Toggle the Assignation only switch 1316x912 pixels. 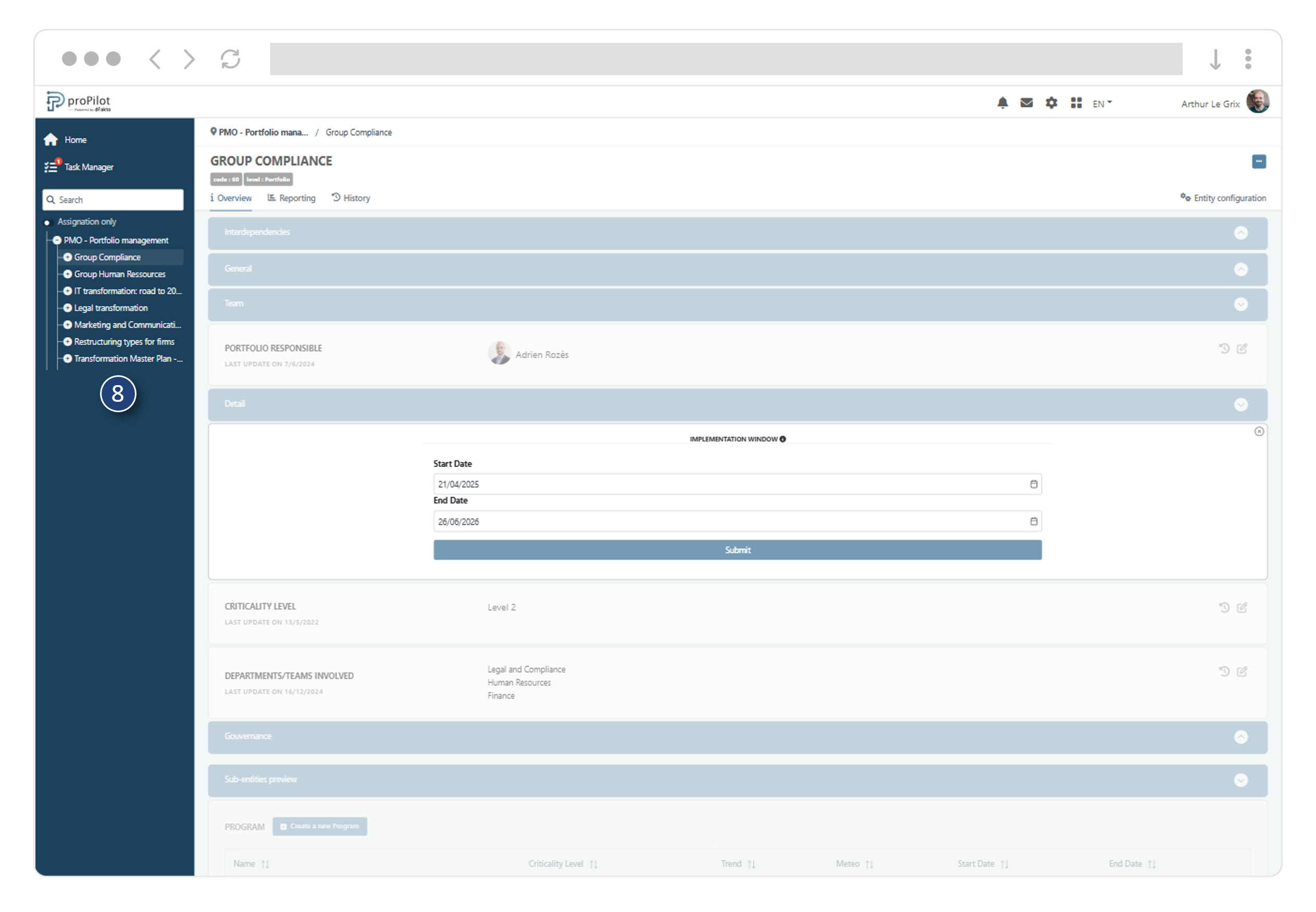coord(48,223)
